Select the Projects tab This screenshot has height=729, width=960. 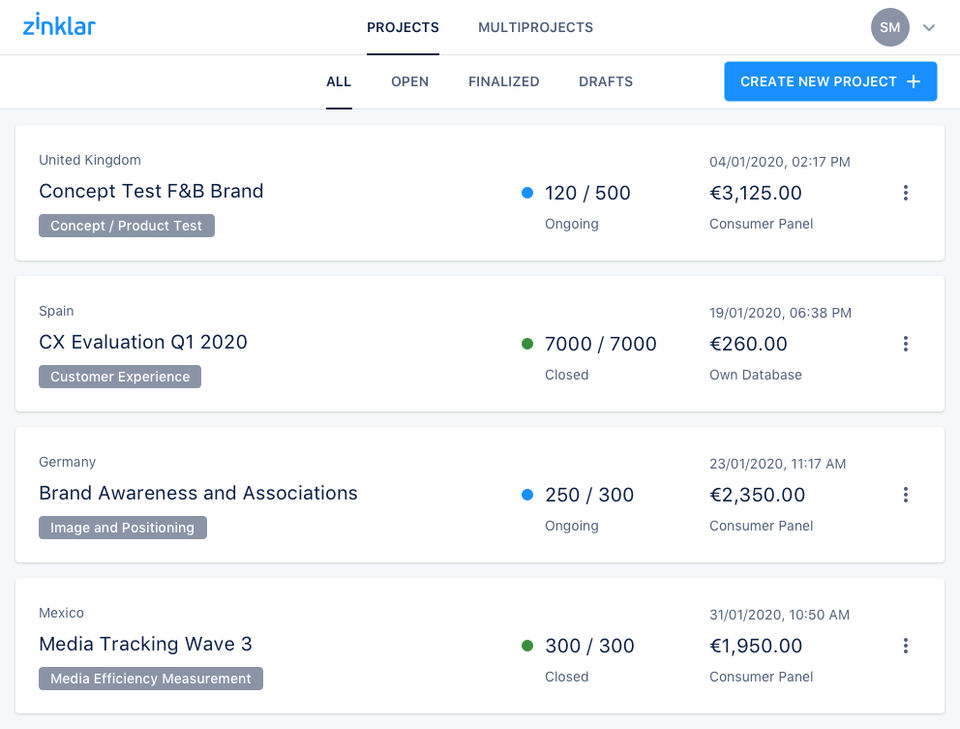pyautogui.click(x=403, y=28)
